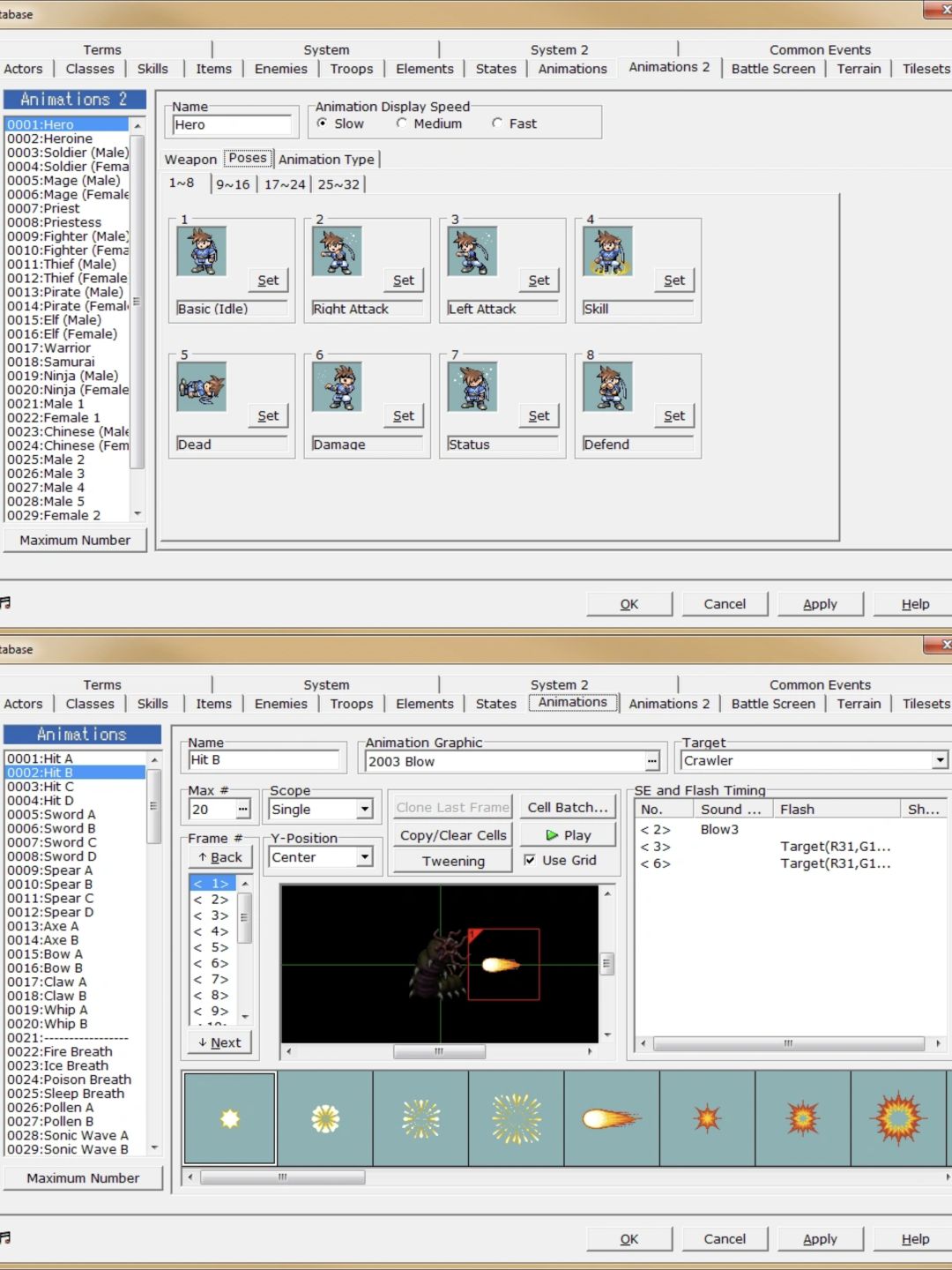The image size is (952, 1270).
Task: Select the third yellow starburst cell
Action: tap(420, 1118)
